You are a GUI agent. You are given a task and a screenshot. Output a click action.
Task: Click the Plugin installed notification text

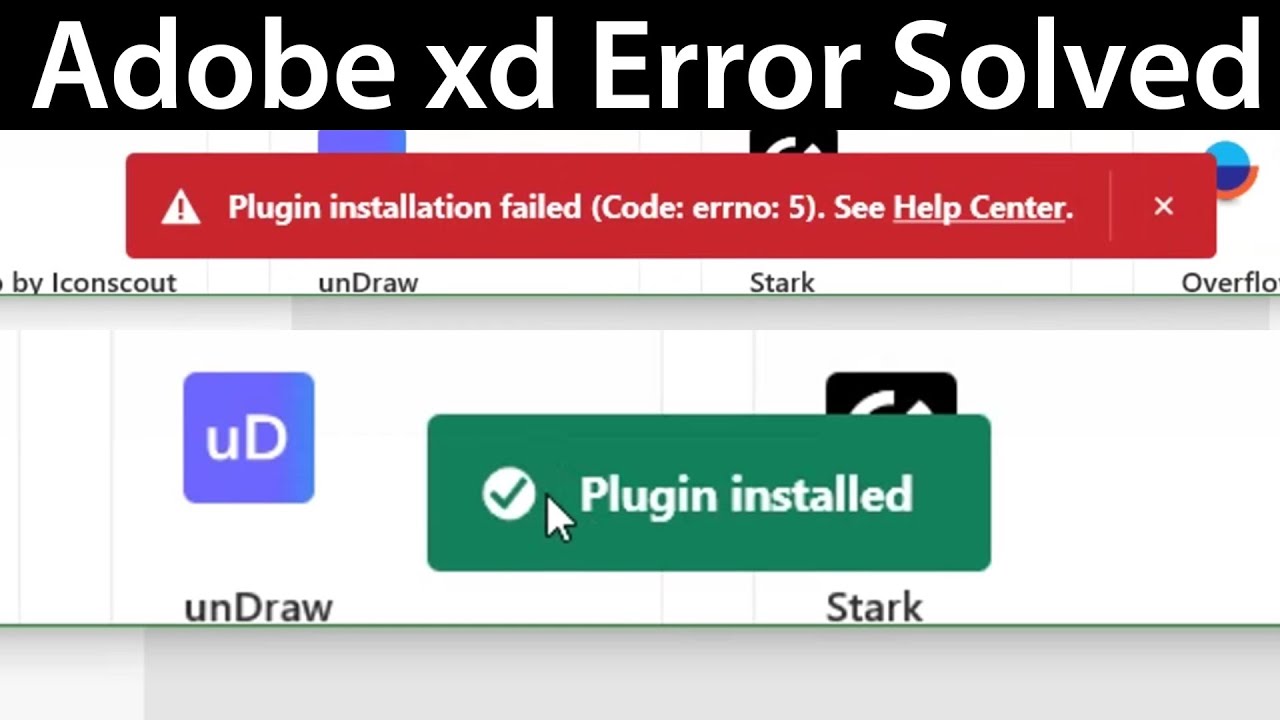[745, 495]
